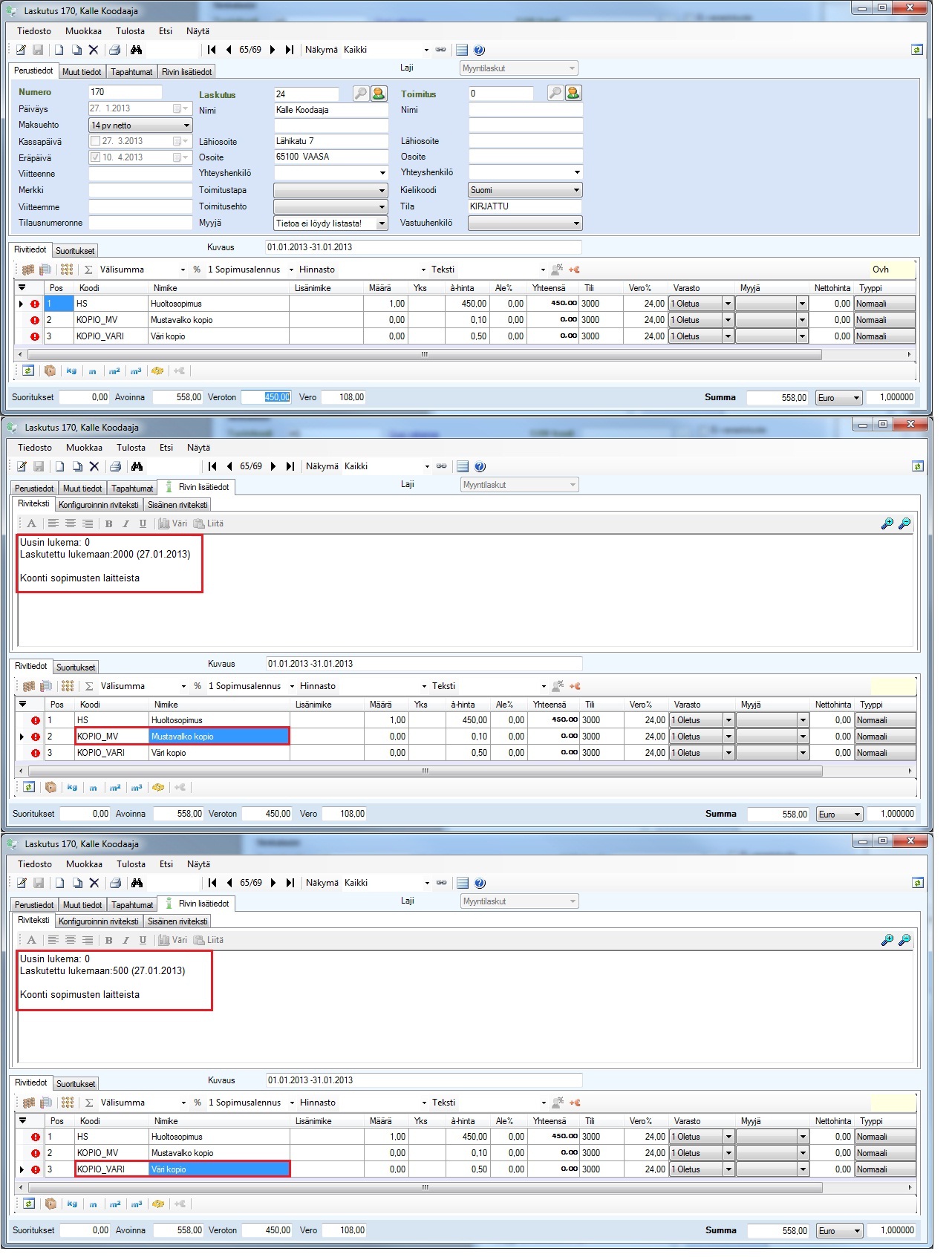Toggle the Eräpäivä 10.4.2013 checkbox
952x1257 pixels.
click(x=95, y=157)
